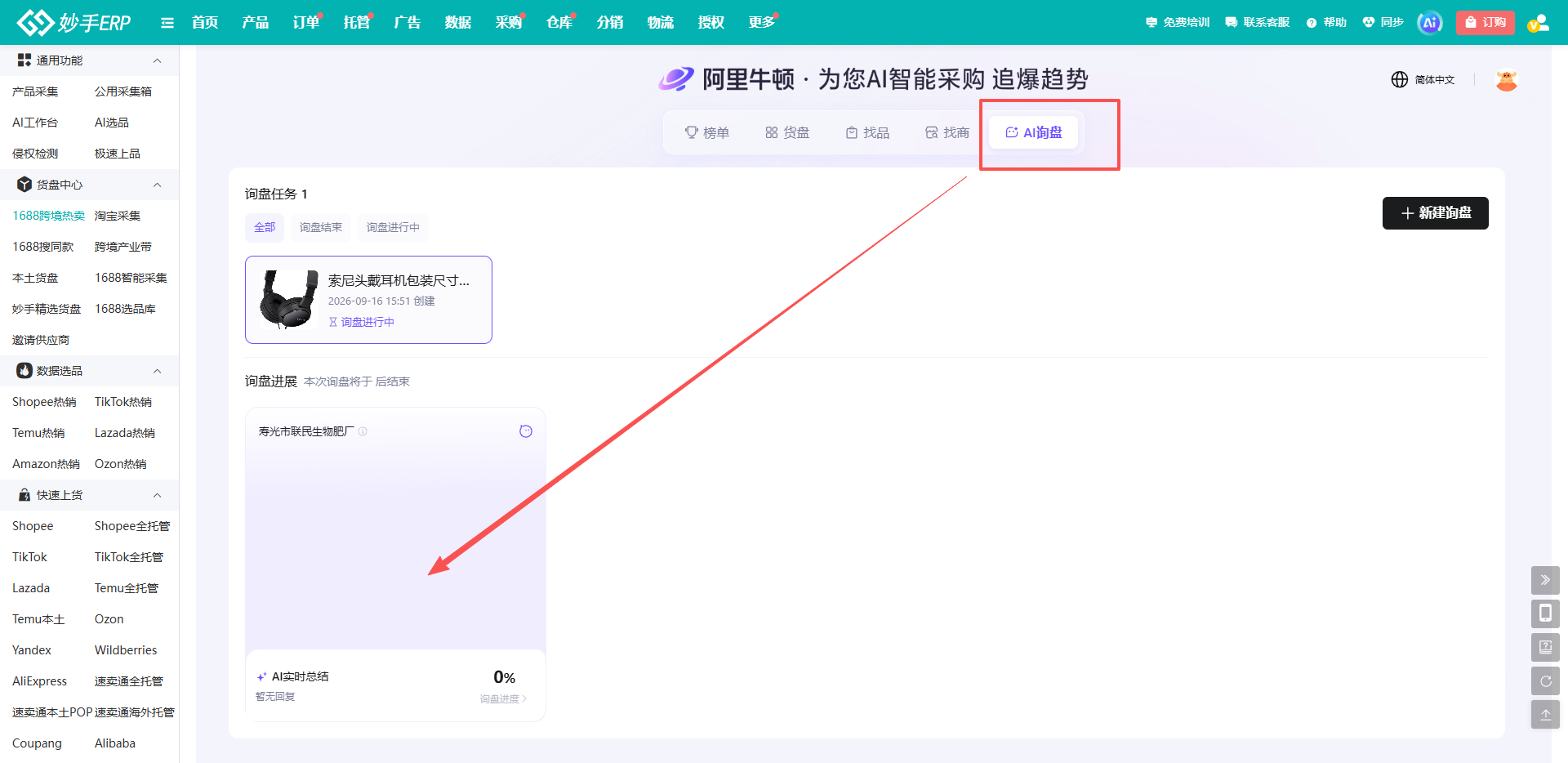Click the hourglass status icon on inquiry card
The width and height of the screenshot is (1568, 763).
[x=333, y=322]
